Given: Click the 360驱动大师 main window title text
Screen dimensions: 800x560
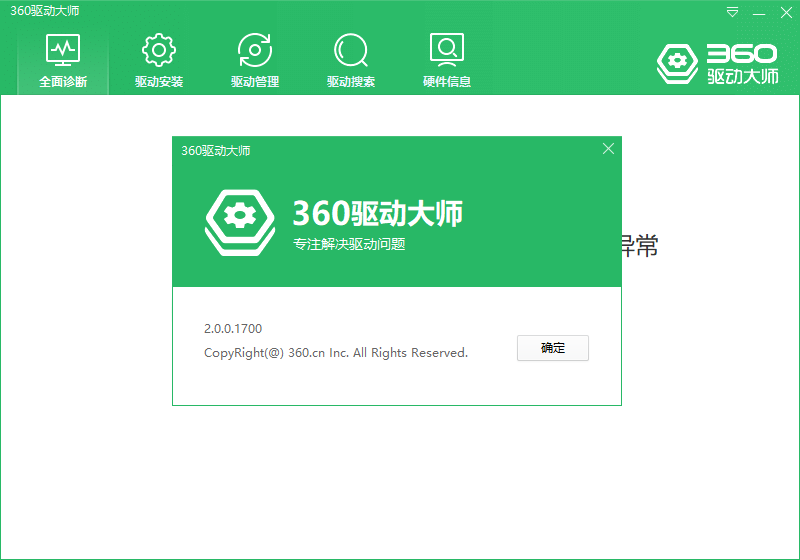Looking at the screenshot, I should 44,11.
